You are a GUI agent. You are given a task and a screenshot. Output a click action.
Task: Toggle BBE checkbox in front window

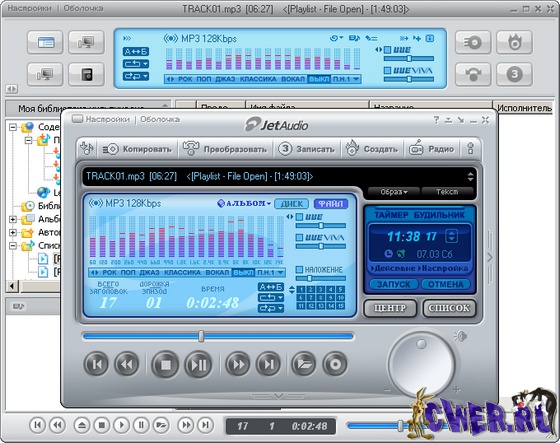299,217
